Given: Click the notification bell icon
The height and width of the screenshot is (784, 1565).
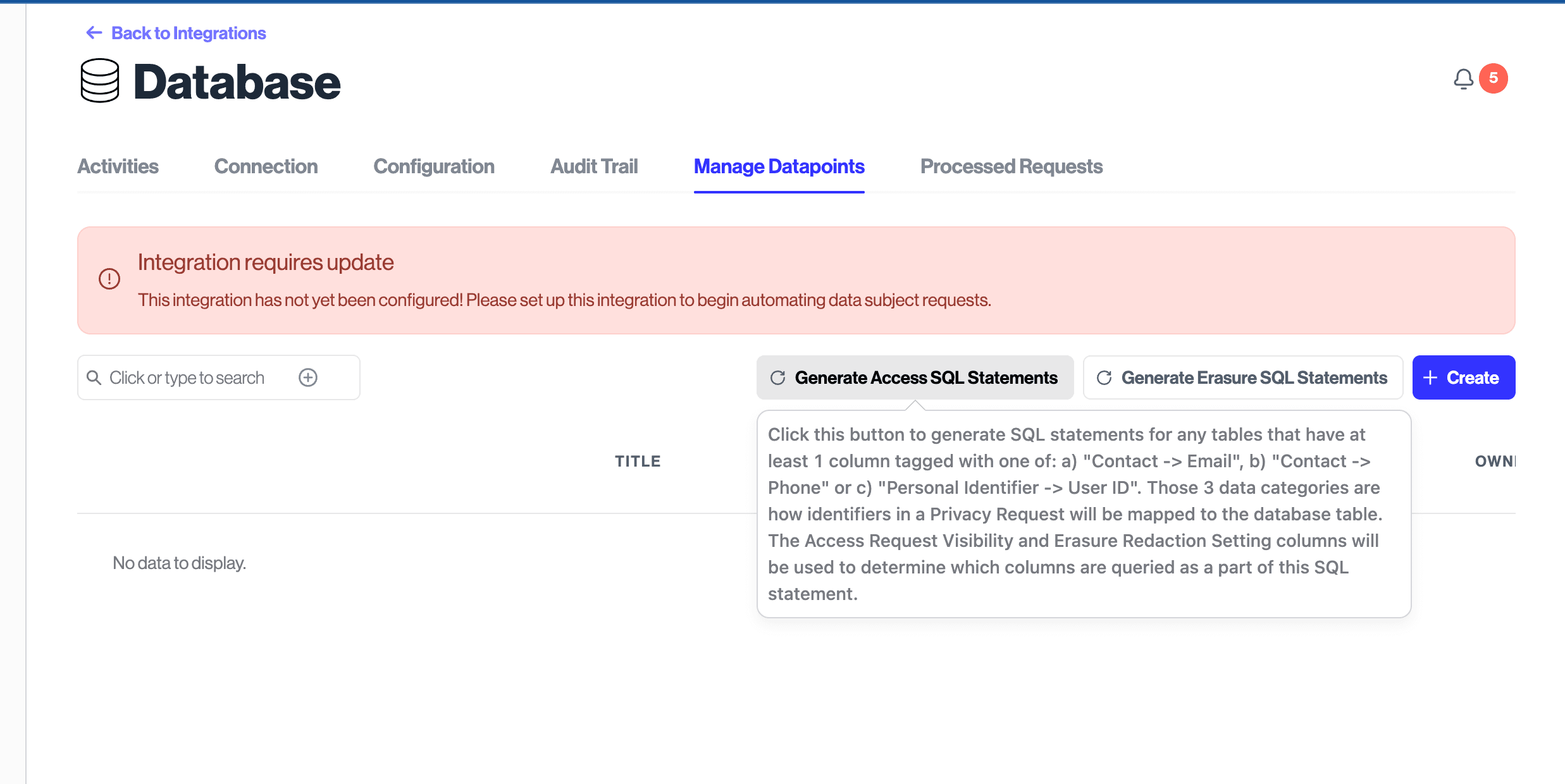Looking at the screenshot, I should tap(1463, 79).
